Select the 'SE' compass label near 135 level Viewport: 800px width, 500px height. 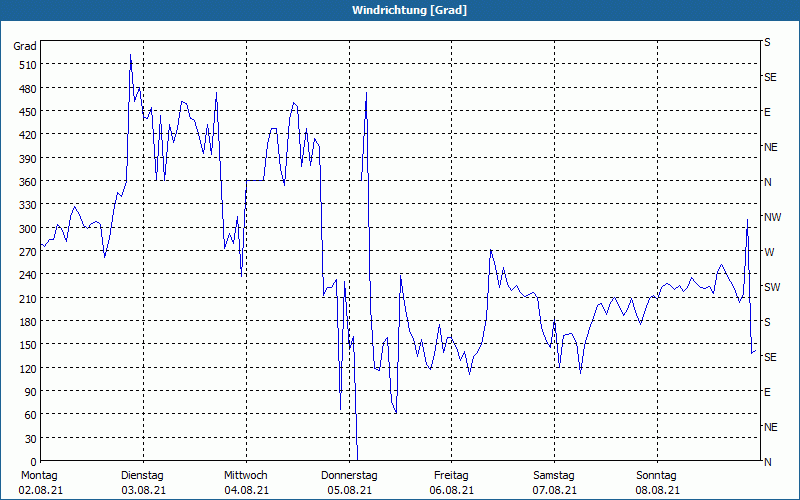click(770, 357)
